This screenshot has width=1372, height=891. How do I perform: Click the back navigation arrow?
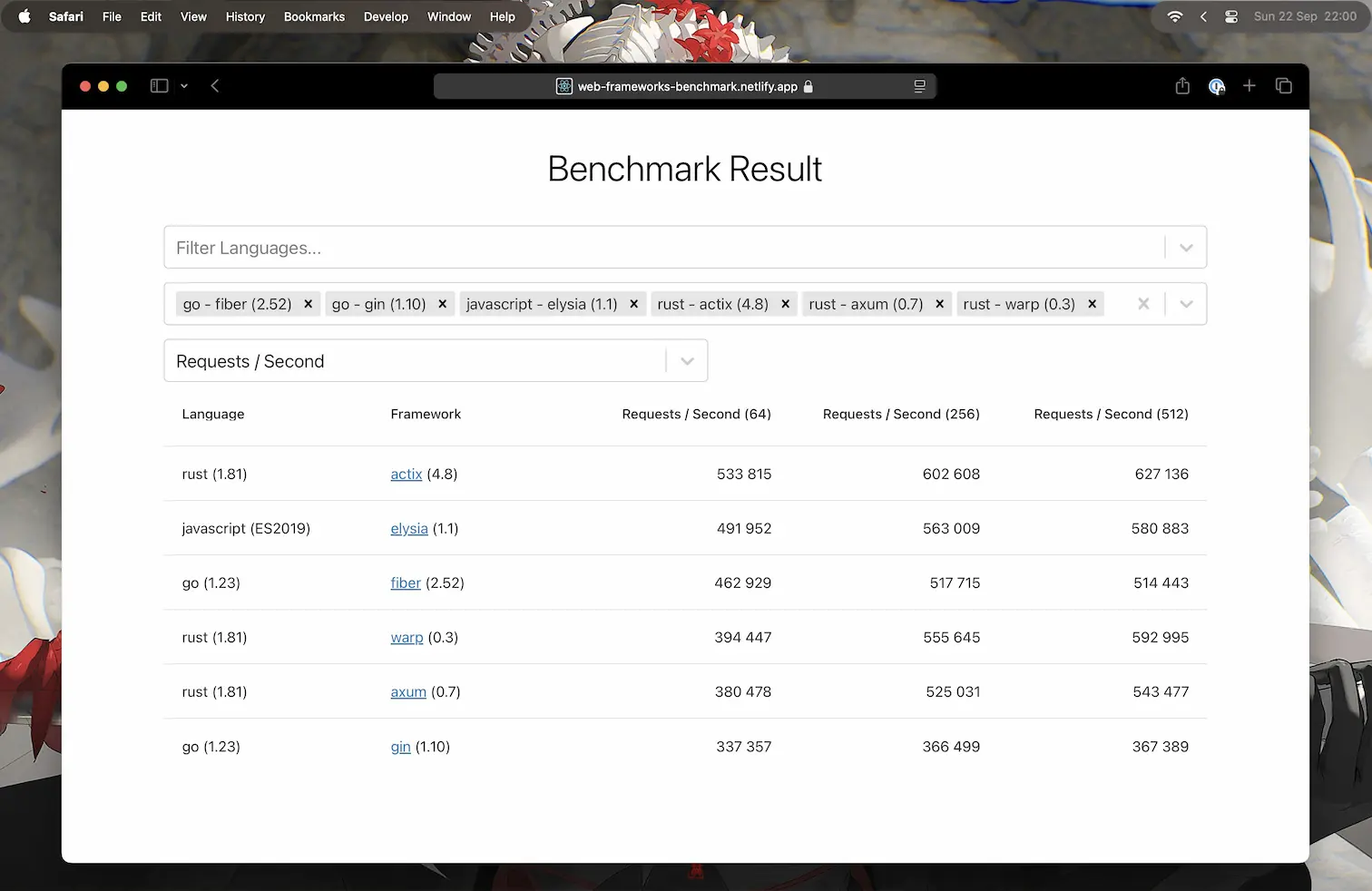point(215,85)
